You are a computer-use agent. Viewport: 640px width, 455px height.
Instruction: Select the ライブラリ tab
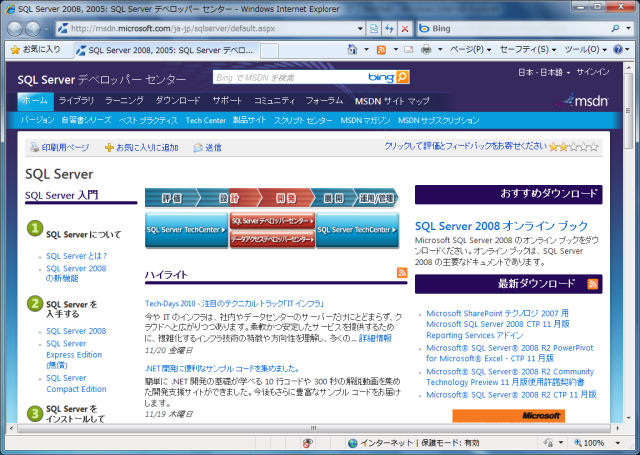[x=76, y=101]
